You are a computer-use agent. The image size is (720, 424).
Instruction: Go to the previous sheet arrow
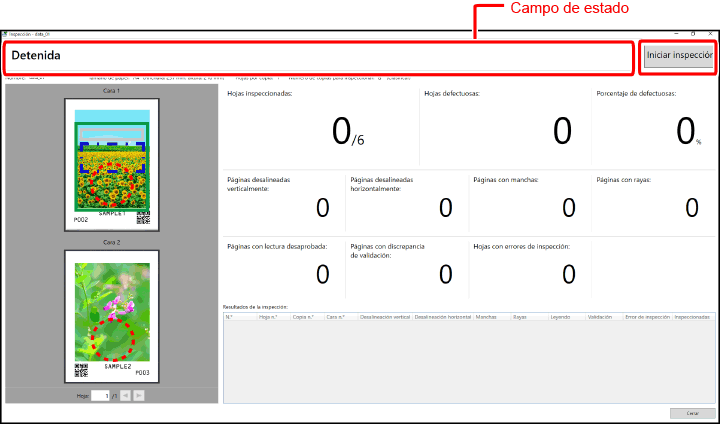click(127, 396)
